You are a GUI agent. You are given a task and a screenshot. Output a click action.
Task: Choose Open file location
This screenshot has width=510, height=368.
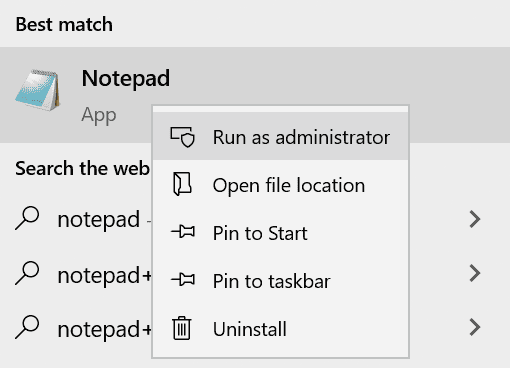tap(281, 185)
